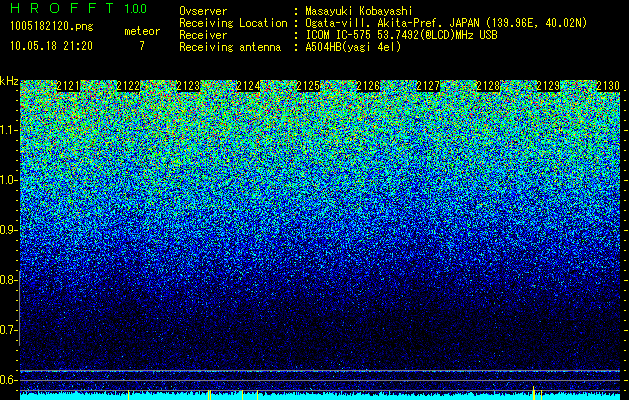Screen dimensions: 629x400
Task: Click the Ovserver label
Action: click(x=203, y=11)
